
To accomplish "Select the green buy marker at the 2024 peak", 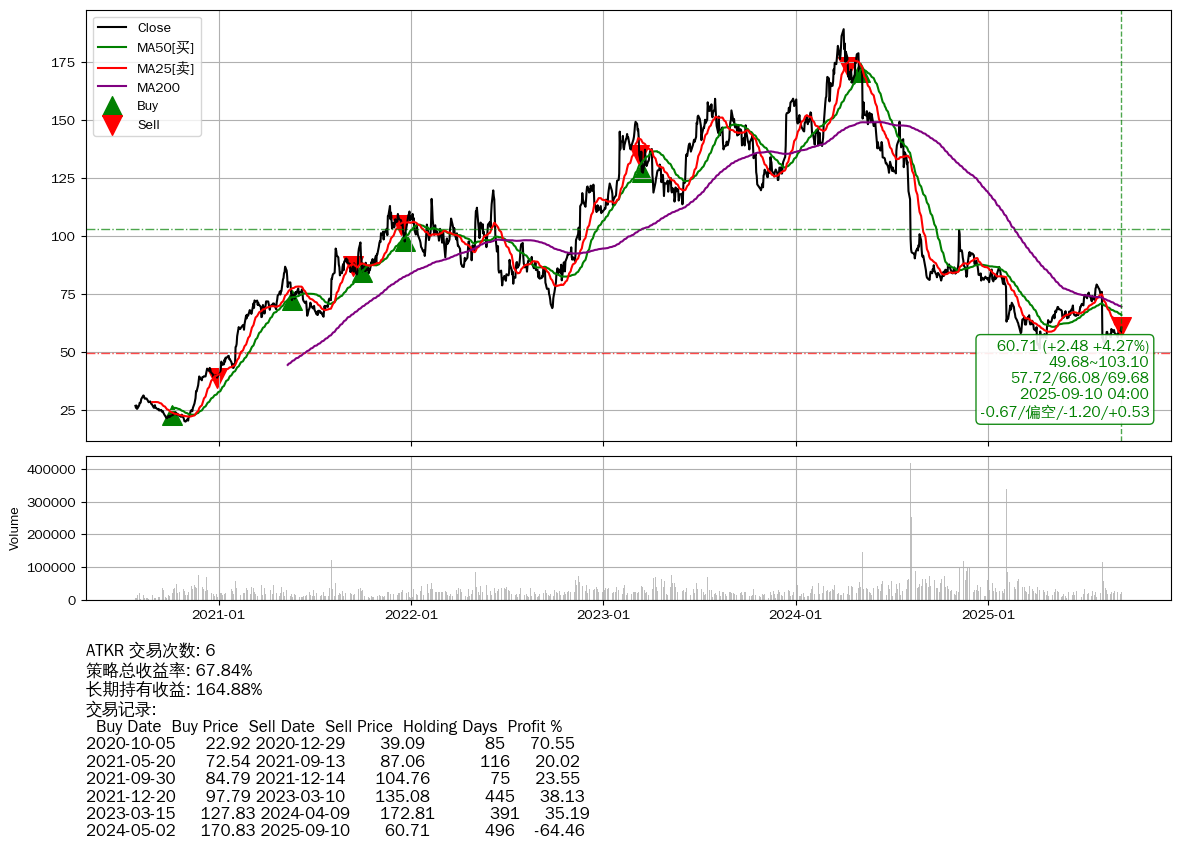I will (x=857, y=73).
